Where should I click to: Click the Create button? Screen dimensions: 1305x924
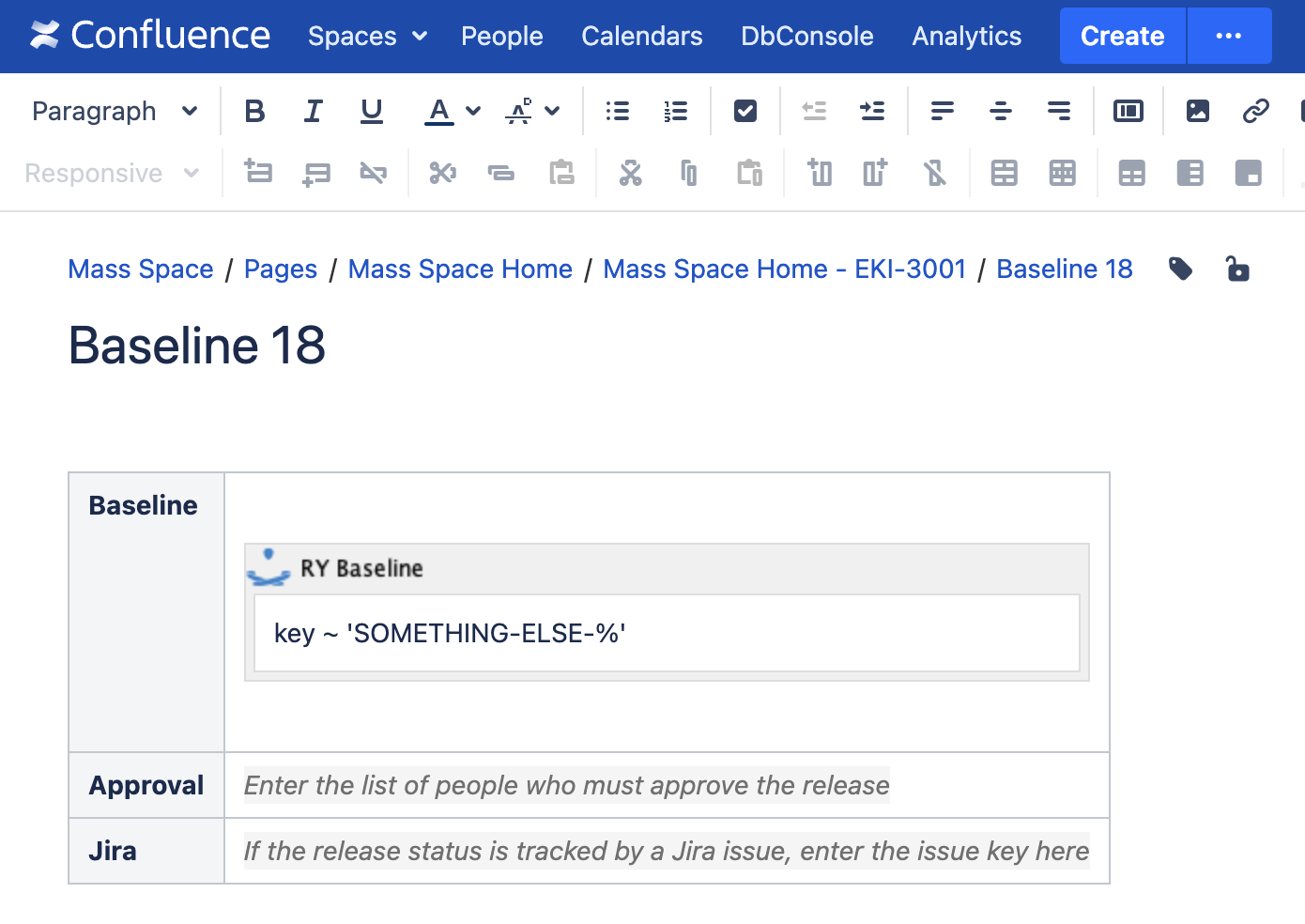point(1122,36)
